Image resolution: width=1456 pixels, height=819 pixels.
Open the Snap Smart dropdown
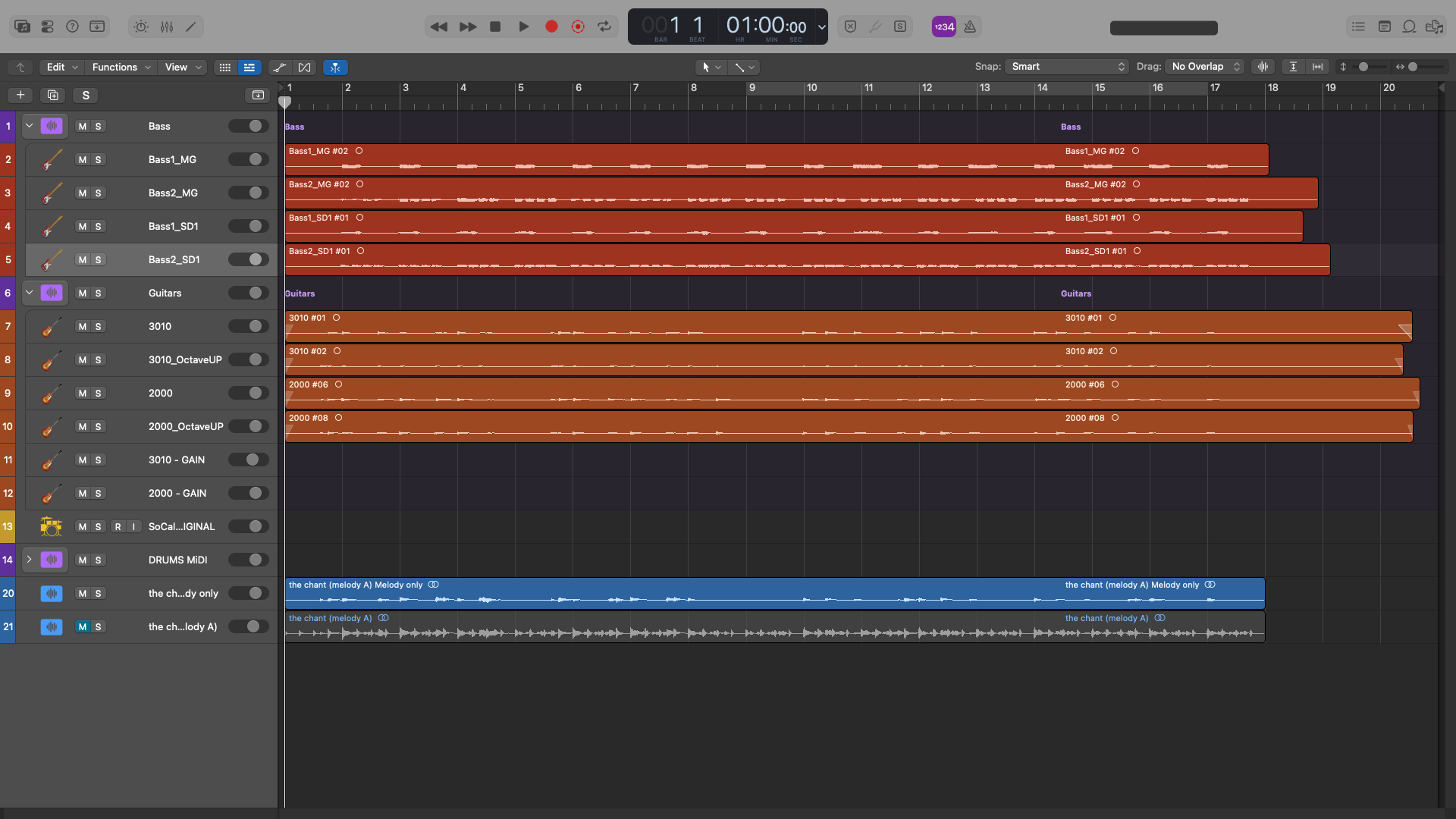click(x=1067, y=67)
